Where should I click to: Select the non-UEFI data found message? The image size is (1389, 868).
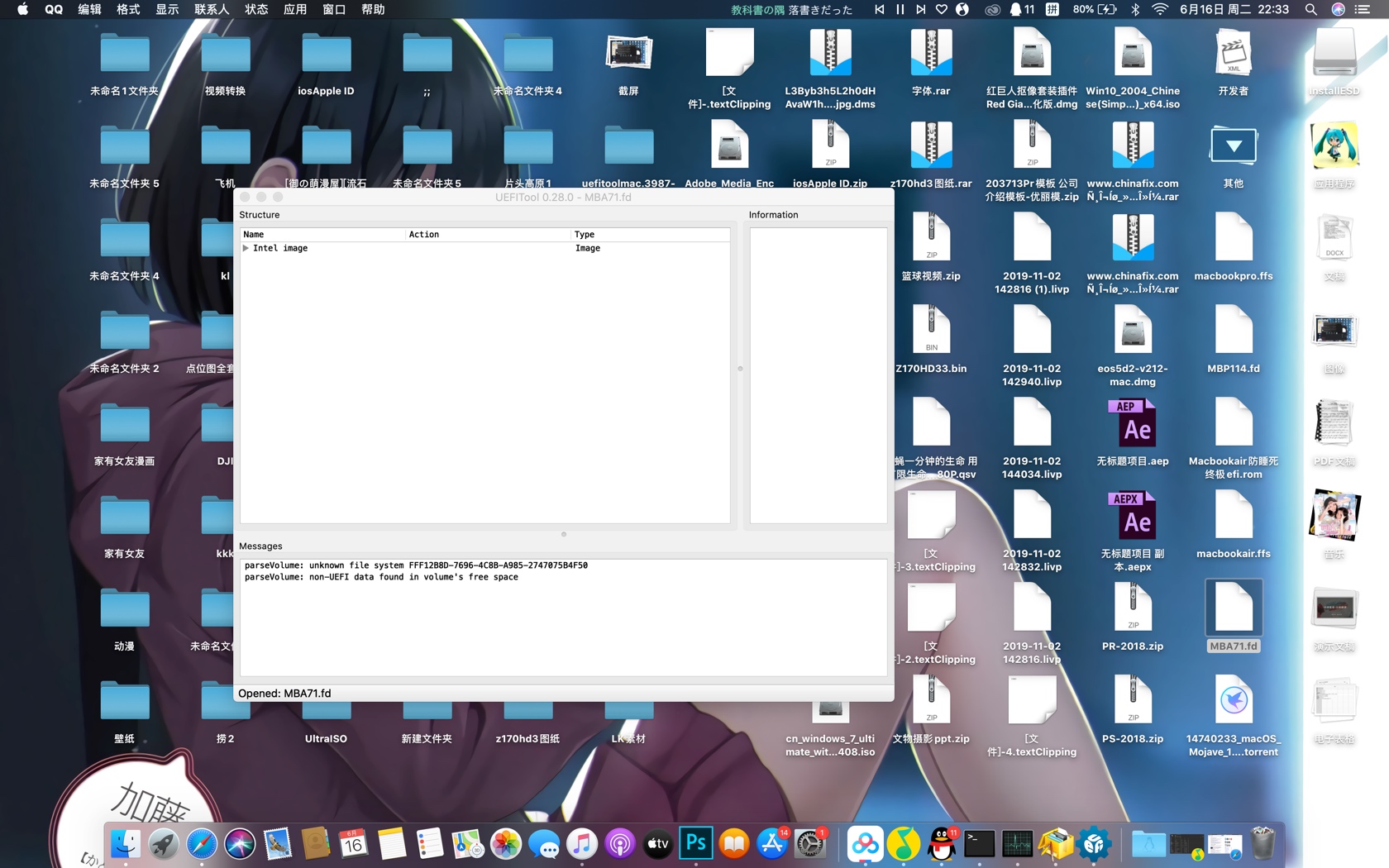tap(381, 577)
